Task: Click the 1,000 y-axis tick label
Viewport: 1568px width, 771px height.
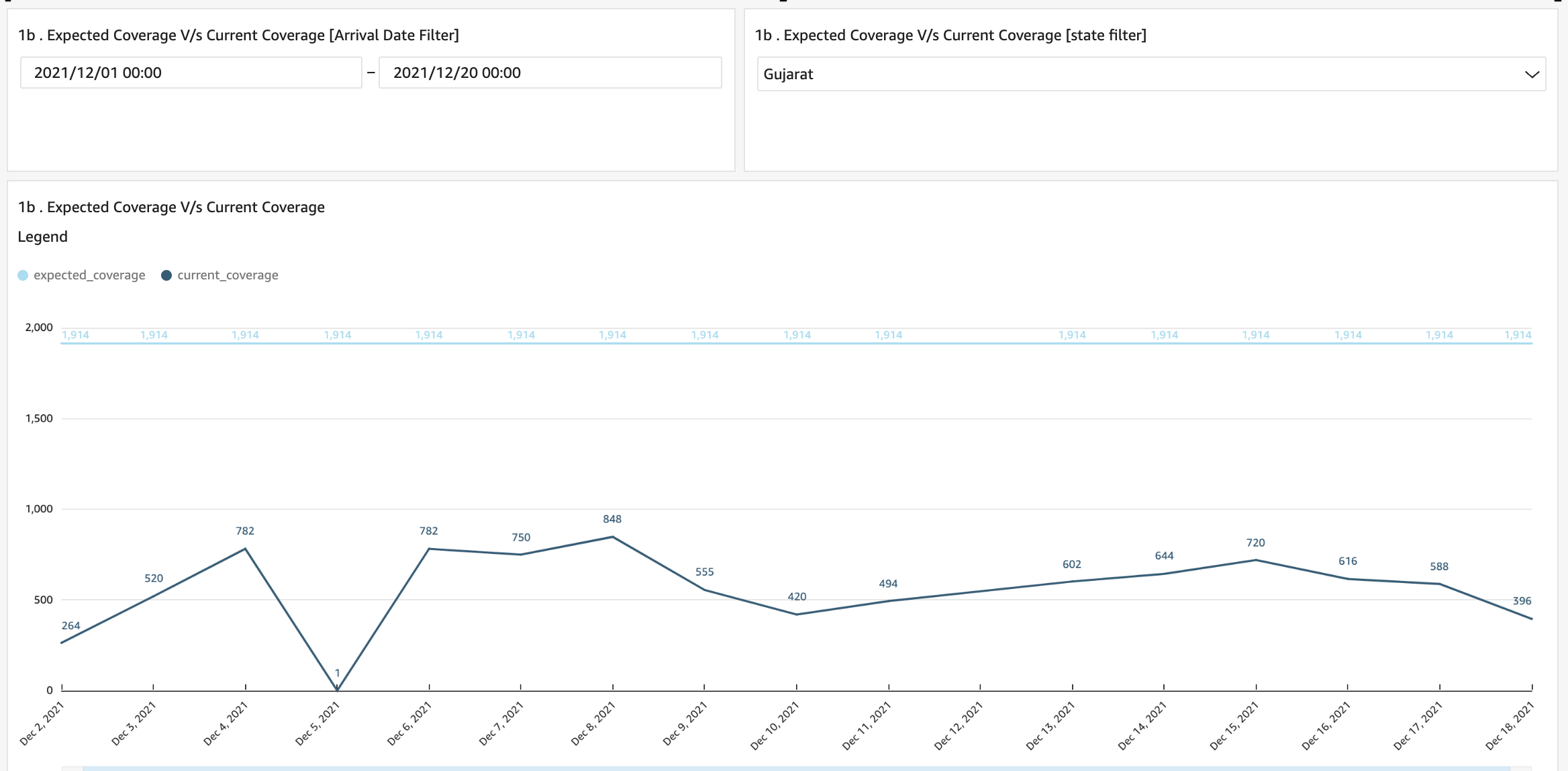Action: (x=39, y=509)
